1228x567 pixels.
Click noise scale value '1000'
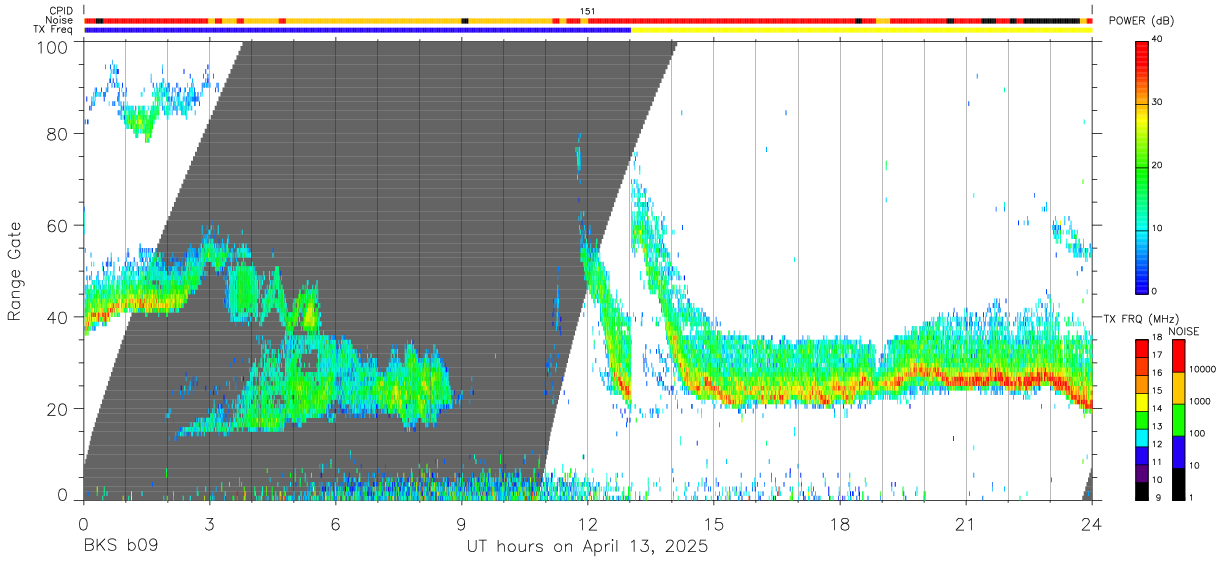click(1198, 402)
